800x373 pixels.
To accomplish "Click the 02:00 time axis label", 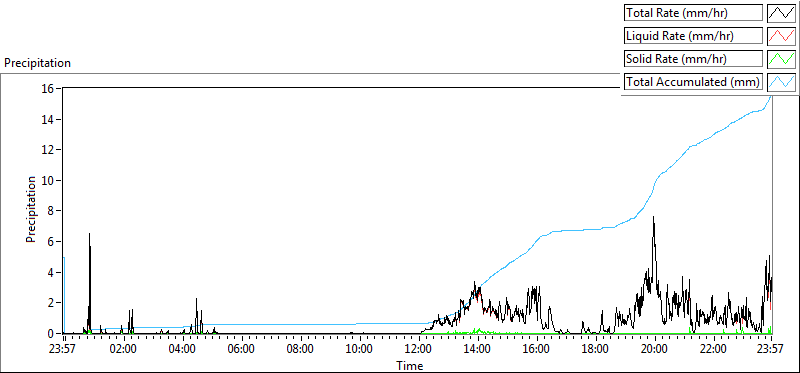I will click(x=124, y=350).
